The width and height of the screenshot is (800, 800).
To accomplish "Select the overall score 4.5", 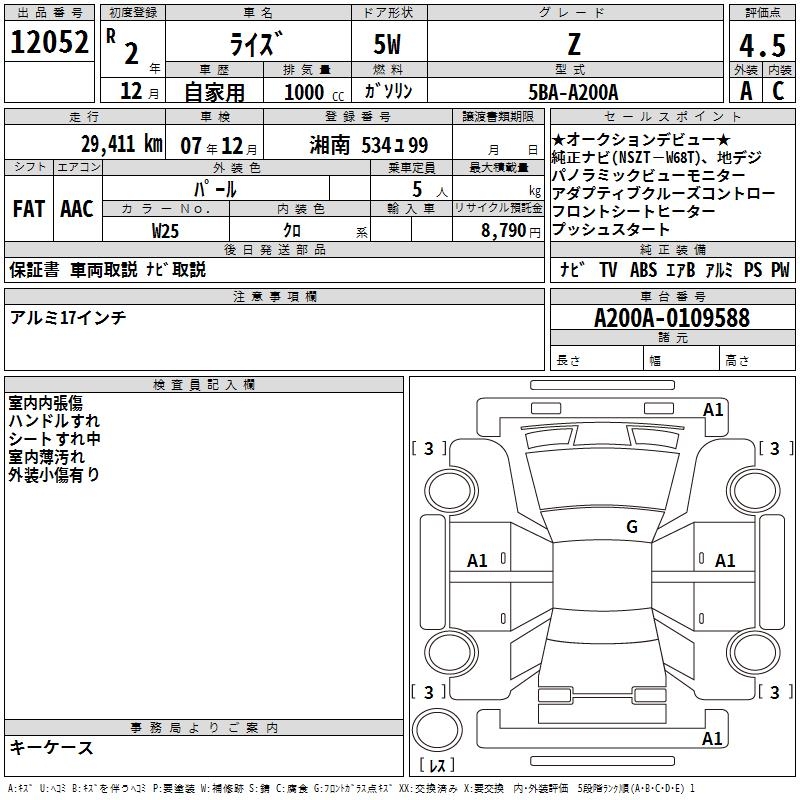I will [x=762, y=45].
